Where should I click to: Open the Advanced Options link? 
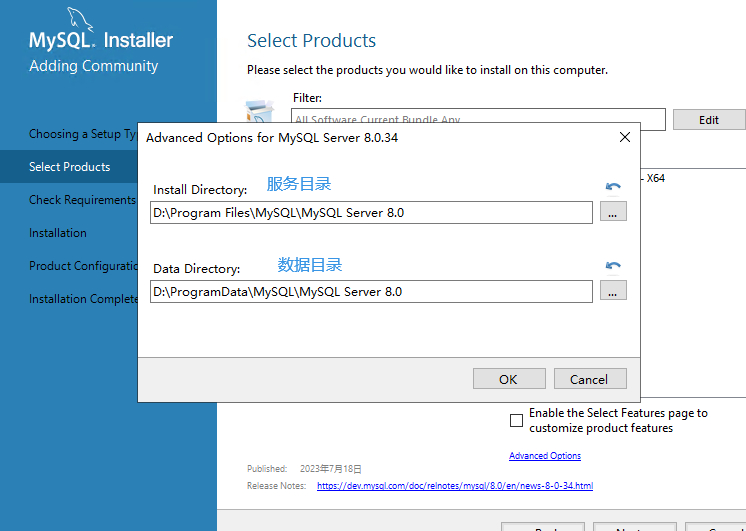(x=545, y=456)
